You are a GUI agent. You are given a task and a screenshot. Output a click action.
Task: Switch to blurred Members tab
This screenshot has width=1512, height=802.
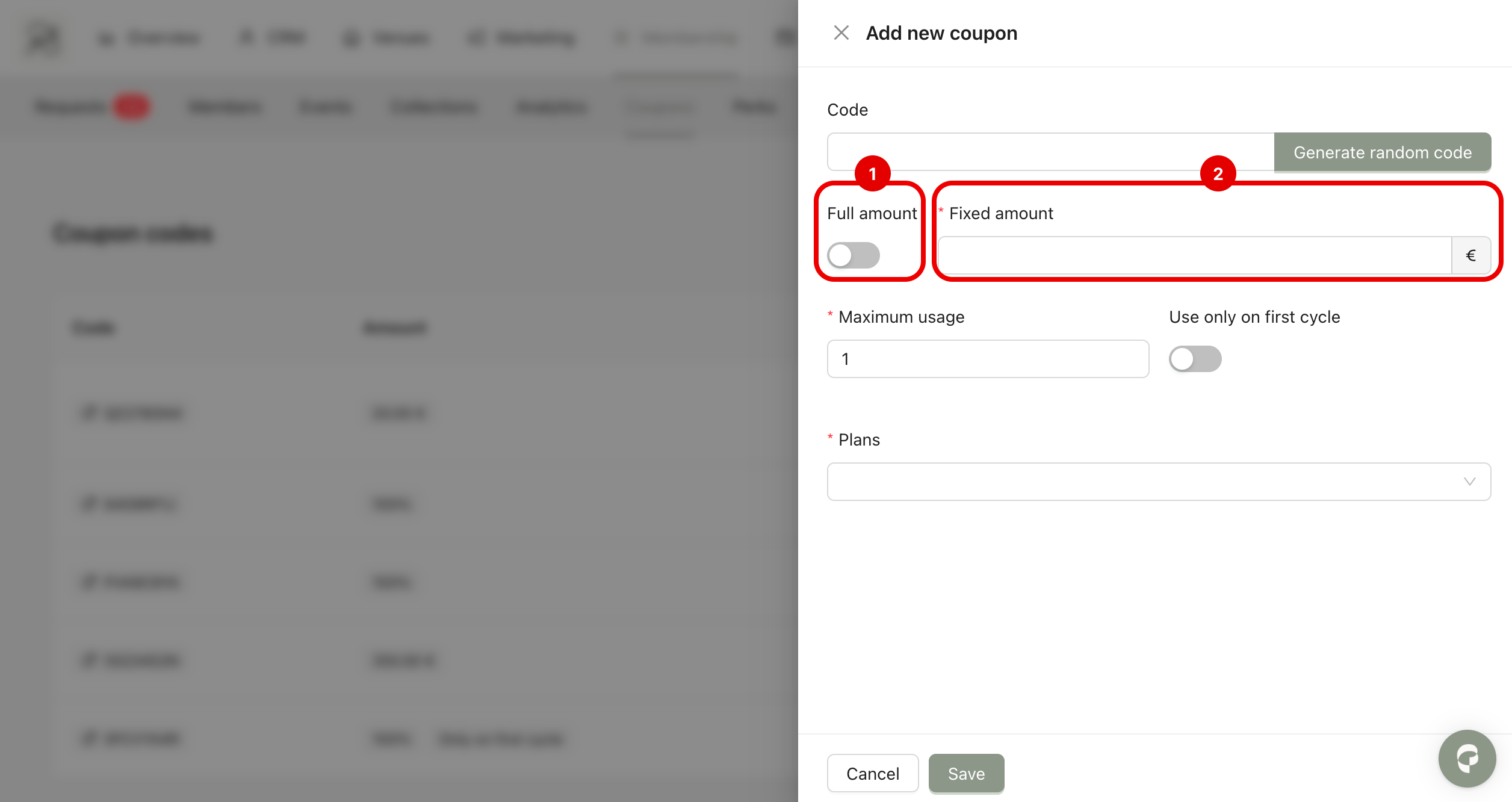tap(225, 107)
